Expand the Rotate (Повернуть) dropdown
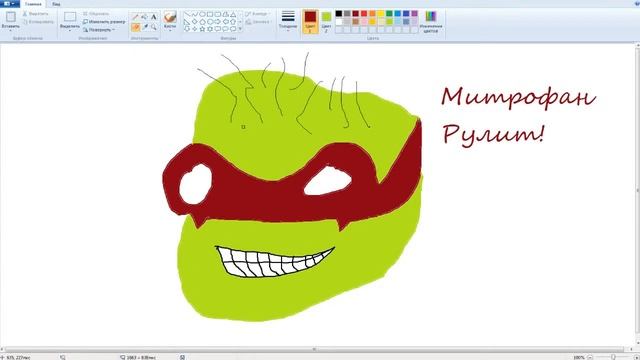Viewport: 640px width, 360px height. (99, 30)
